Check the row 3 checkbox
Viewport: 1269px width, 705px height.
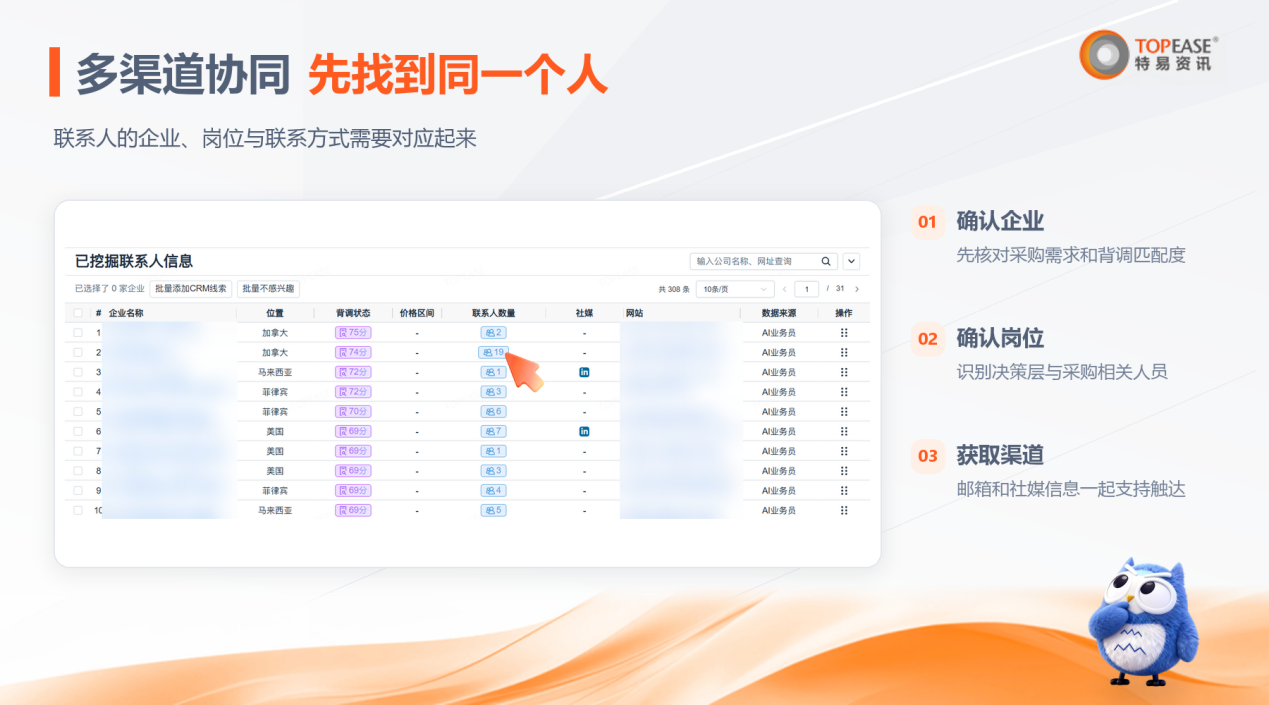pos(78,372)
